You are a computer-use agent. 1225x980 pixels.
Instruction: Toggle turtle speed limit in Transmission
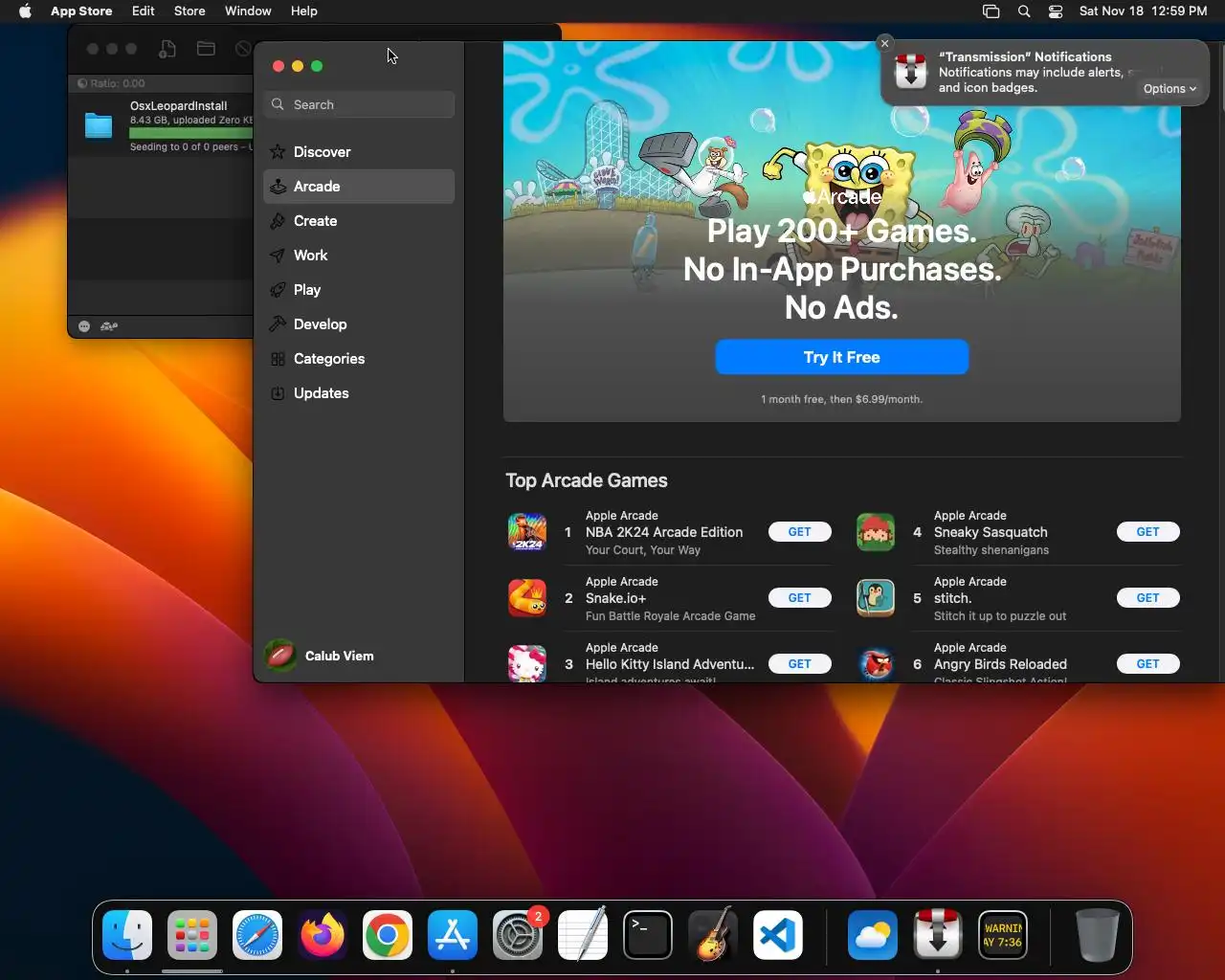pos(109,326)
